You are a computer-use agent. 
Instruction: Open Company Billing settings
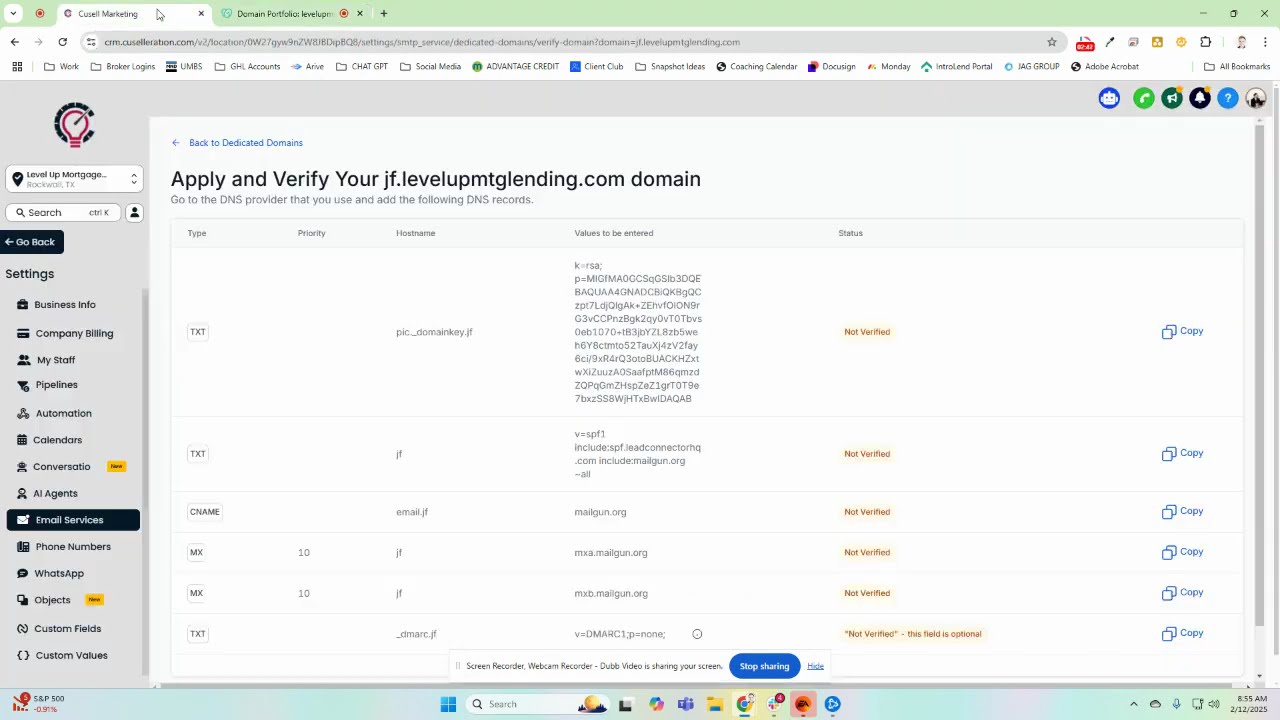74,334
